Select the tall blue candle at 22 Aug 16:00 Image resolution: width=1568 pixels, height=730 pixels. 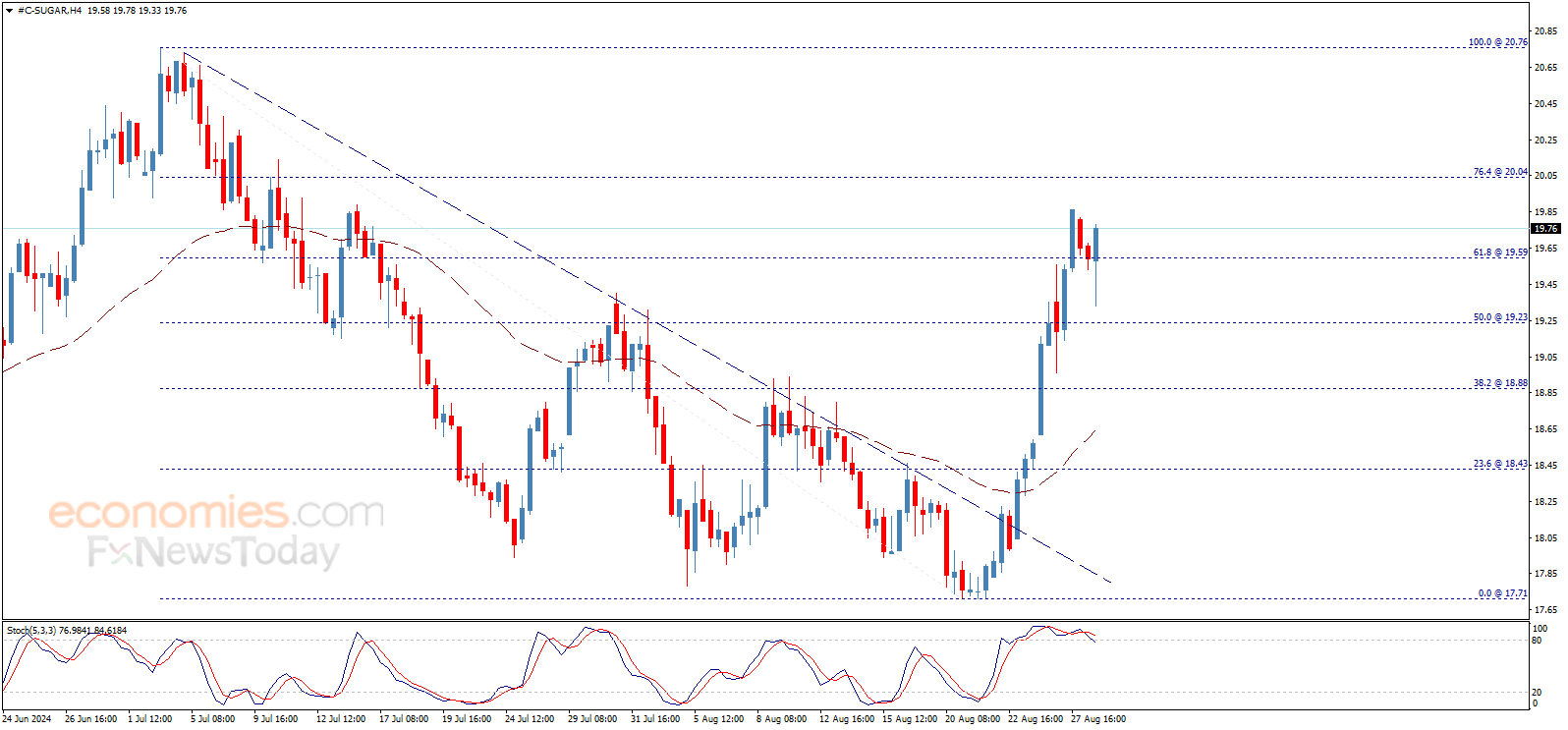(1040, 388)
